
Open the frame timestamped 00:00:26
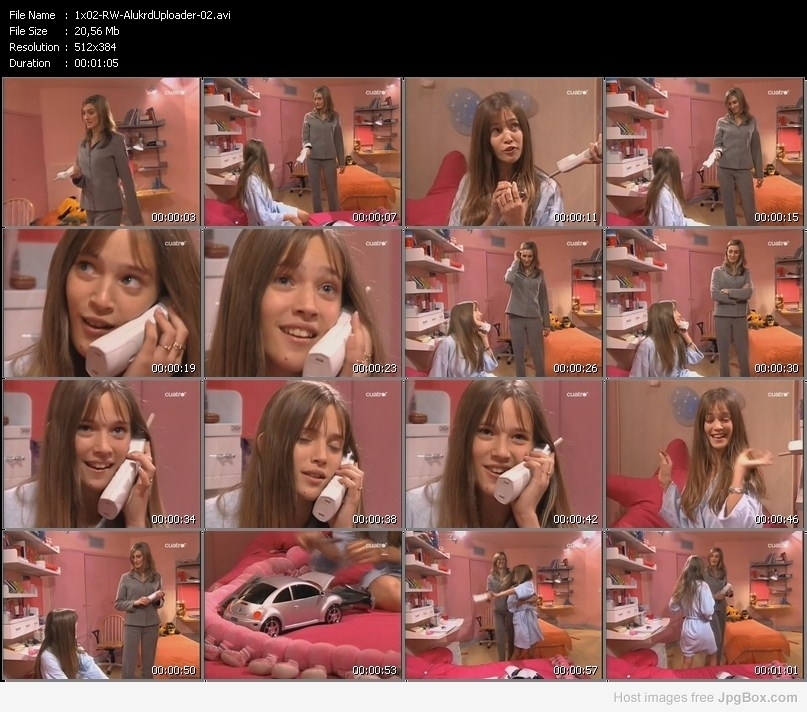pyautogui.click(x=503, y=303)
